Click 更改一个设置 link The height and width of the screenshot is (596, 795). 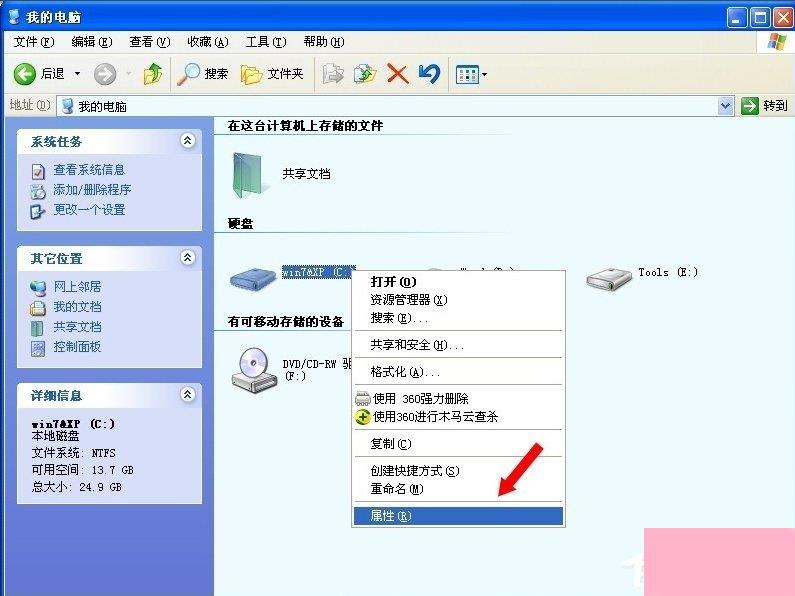[x=89, y=210]
